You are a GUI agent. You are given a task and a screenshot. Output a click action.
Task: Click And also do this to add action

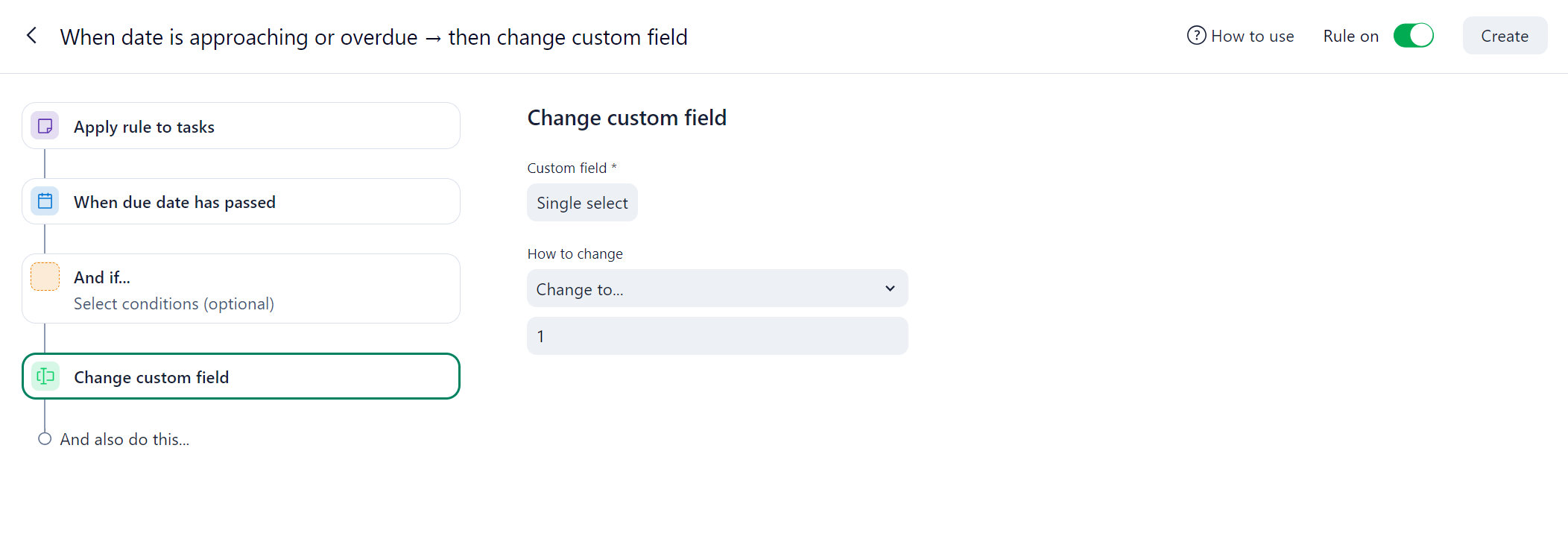tap(124, 440)
